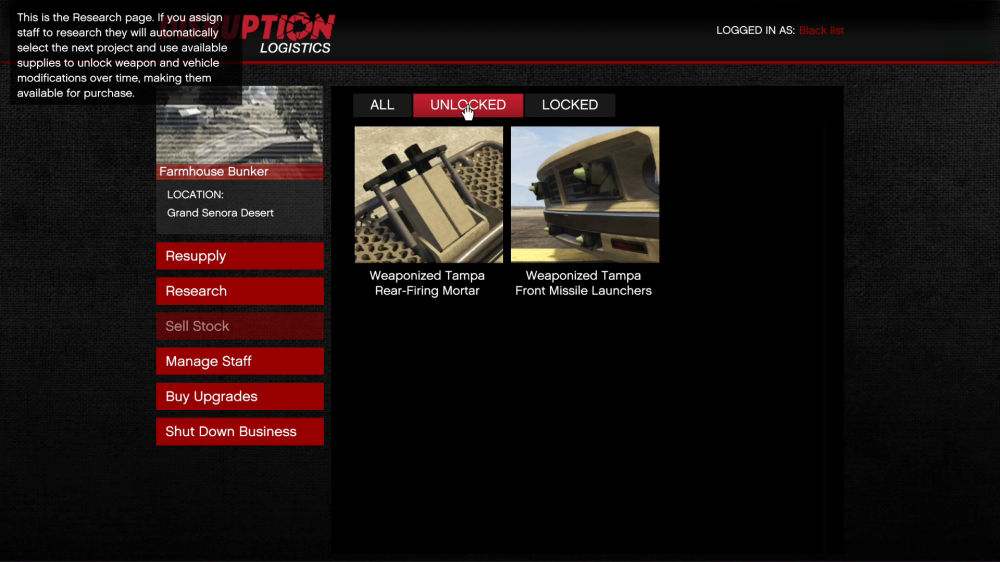Viewport: 1000px width, 562px height.
Task: Switch to the ALL research tab
Action: point(382,105)
